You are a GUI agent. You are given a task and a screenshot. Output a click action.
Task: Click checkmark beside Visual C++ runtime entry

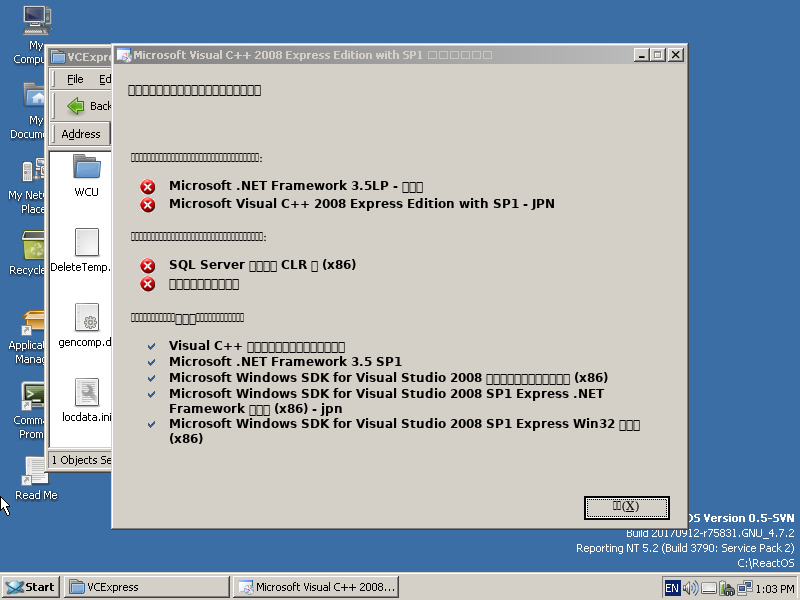(x=152, y=346)
